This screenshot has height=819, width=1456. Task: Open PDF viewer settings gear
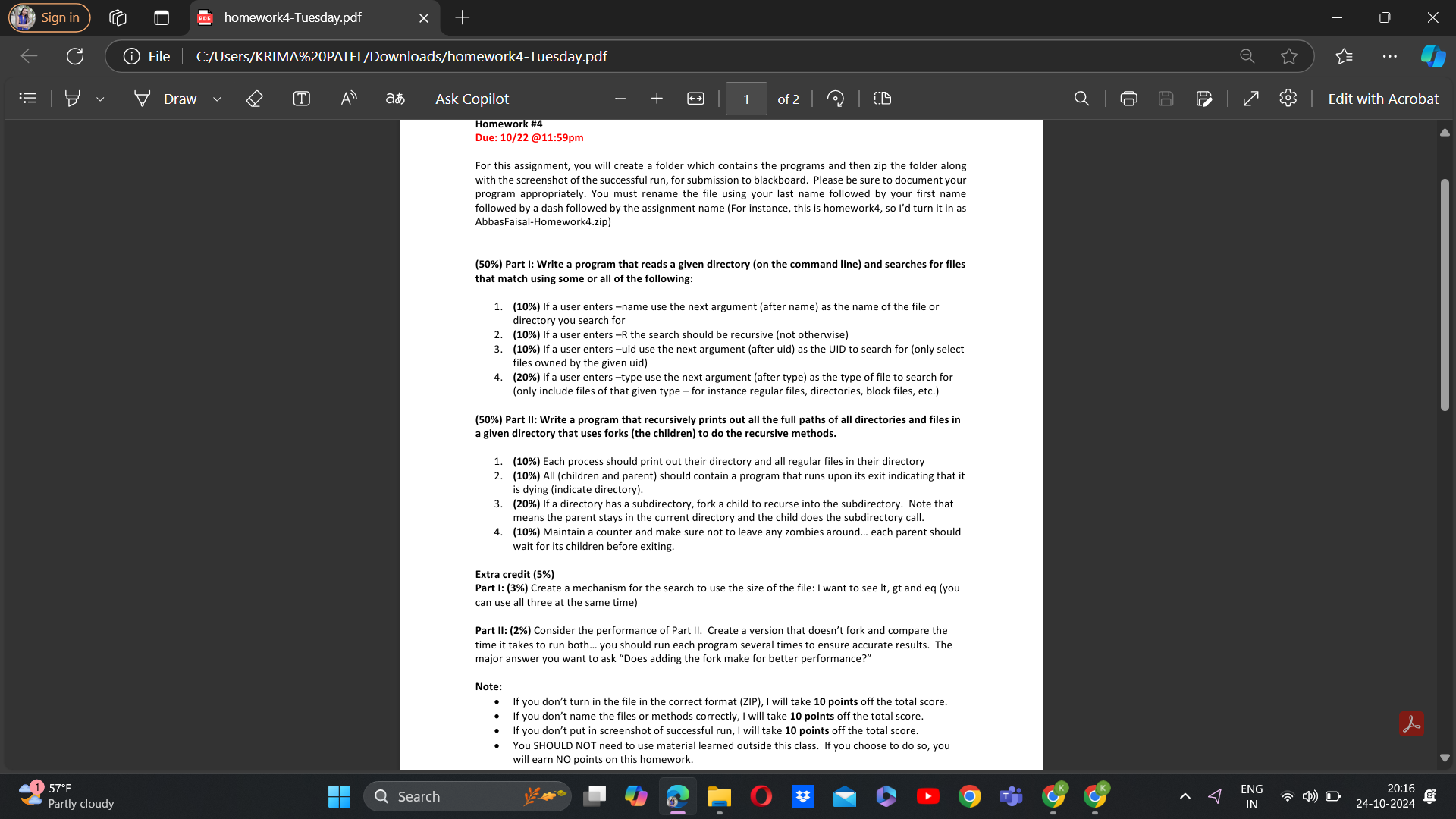(1288, 99)
